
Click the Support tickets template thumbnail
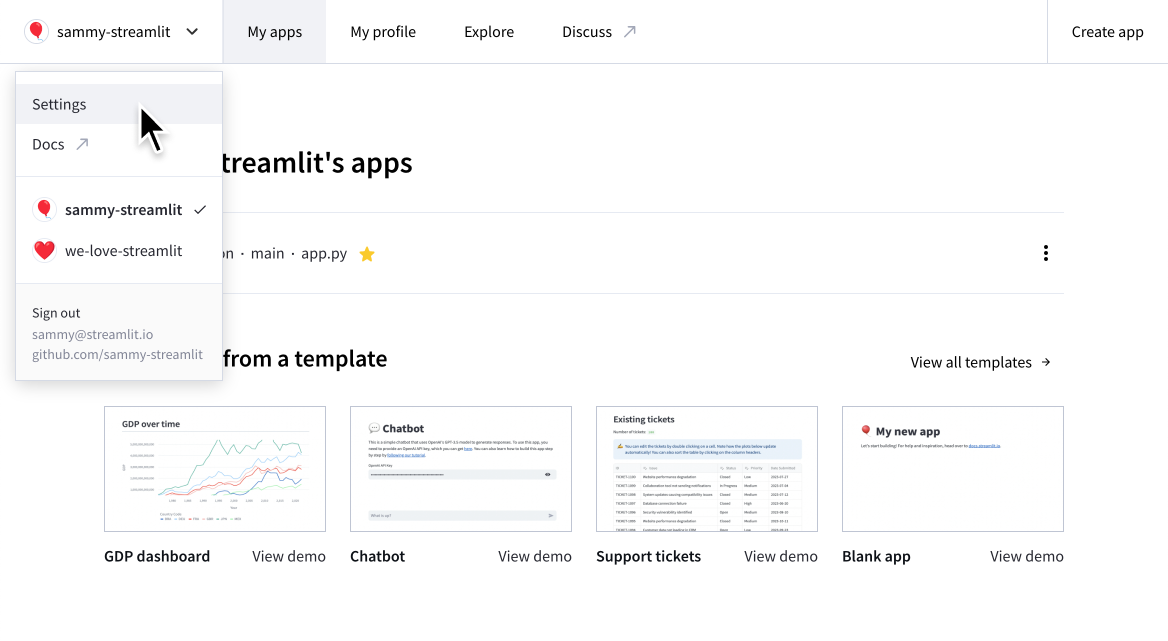(707, 469)
